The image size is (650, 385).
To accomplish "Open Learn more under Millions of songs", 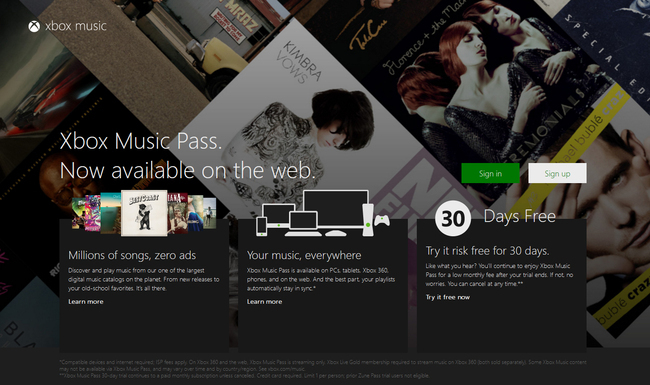I will click(x=86, y=302).
